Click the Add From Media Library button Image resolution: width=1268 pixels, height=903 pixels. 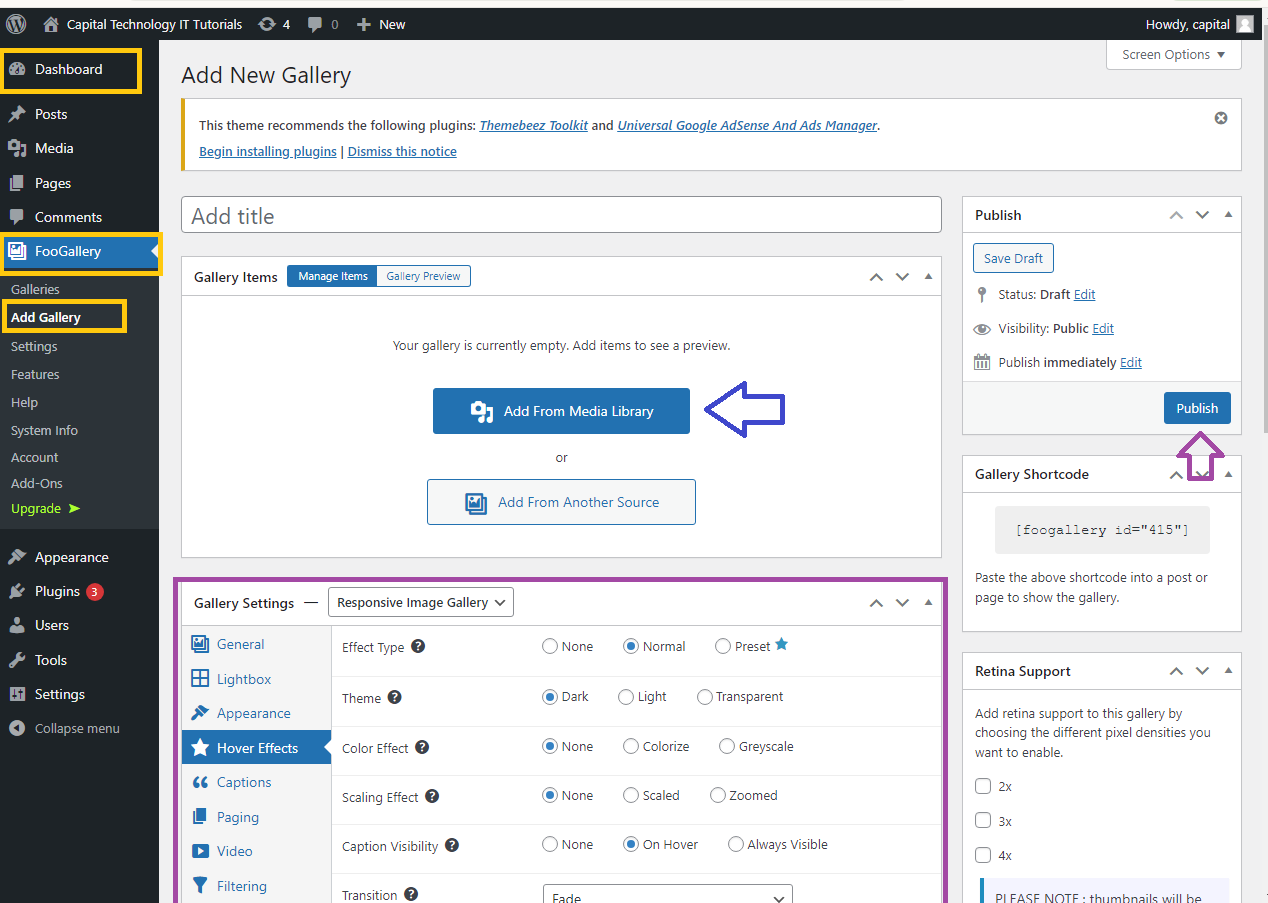click(561, 411)
